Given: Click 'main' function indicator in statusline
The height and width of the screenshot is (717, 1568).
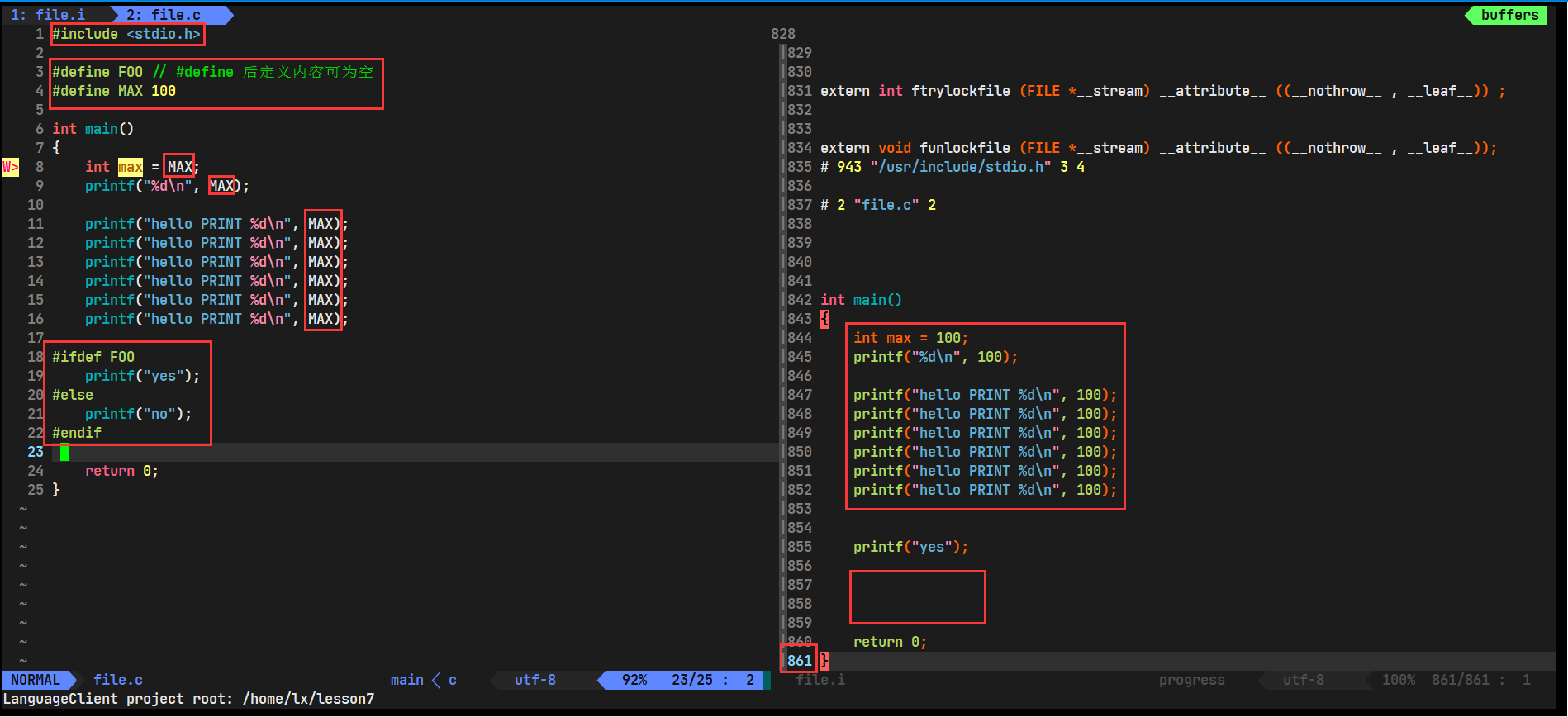Looking at the screenshot, I should [406, 680].
